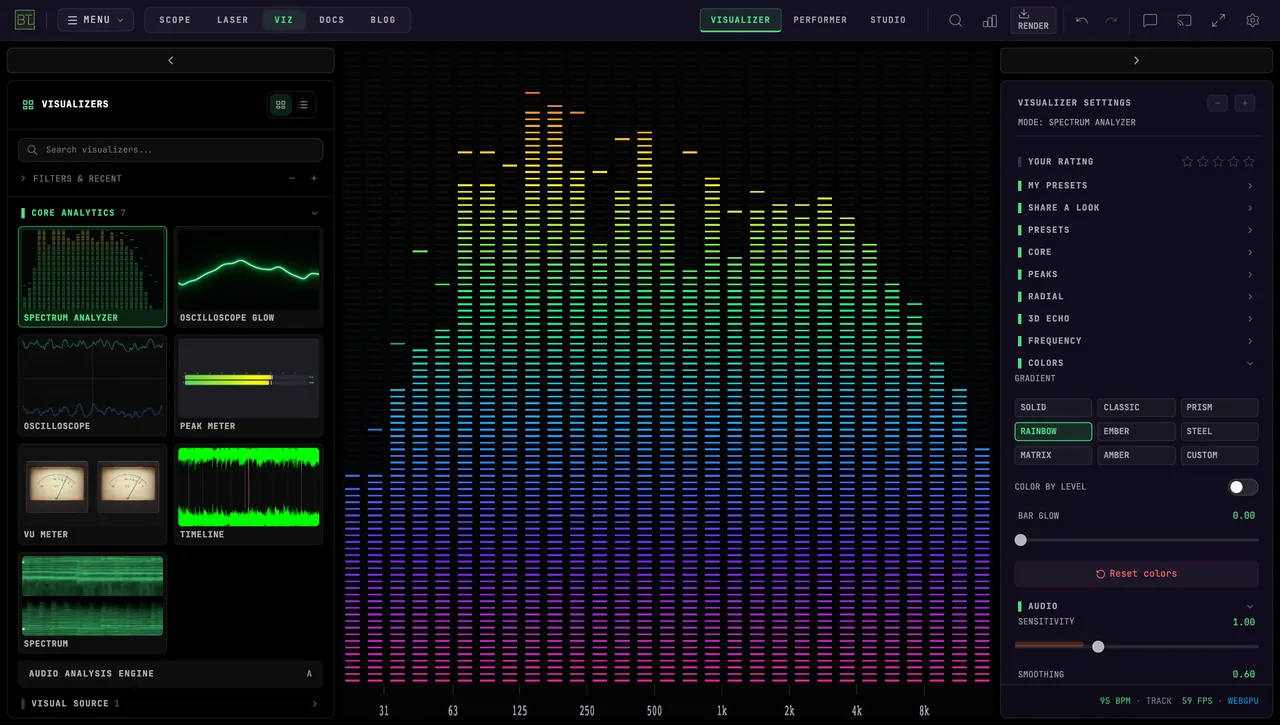
Task: Click the Bar Glow slider handle
Action: [x=1021, y=540]
